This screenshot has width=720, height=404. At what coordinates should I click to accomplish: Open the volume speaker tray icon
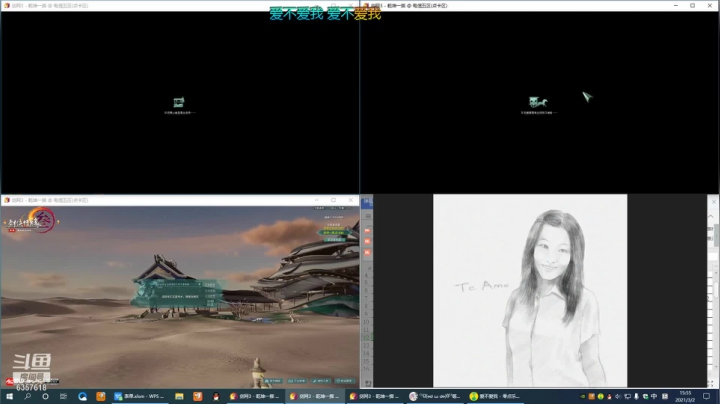pos(618,397)
